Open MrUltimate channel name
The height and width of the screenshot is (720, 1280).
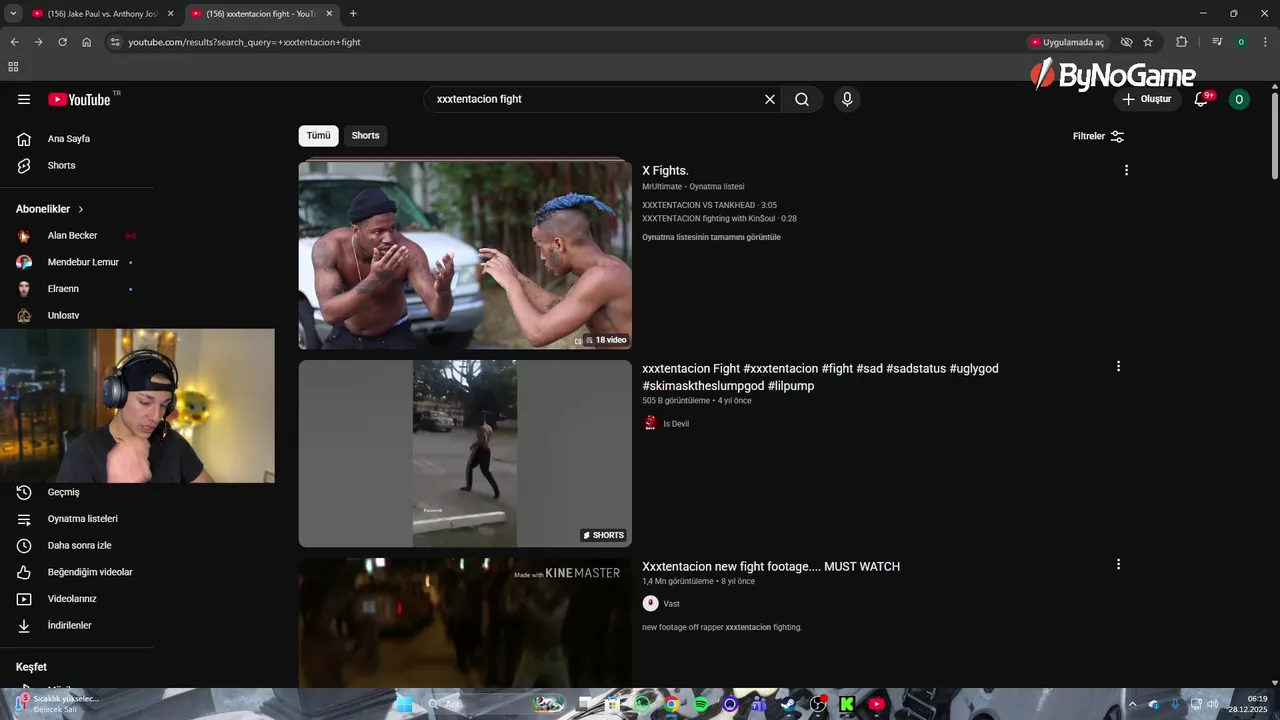pos(662,187)
